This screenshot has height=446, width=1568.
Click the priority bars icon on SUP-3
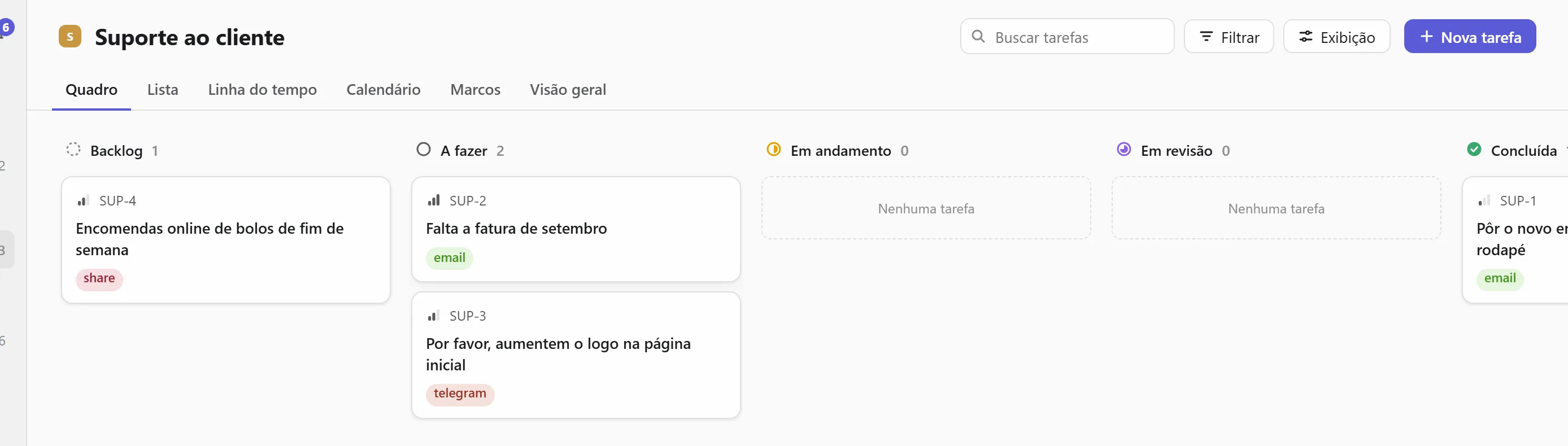coord(433,316)
